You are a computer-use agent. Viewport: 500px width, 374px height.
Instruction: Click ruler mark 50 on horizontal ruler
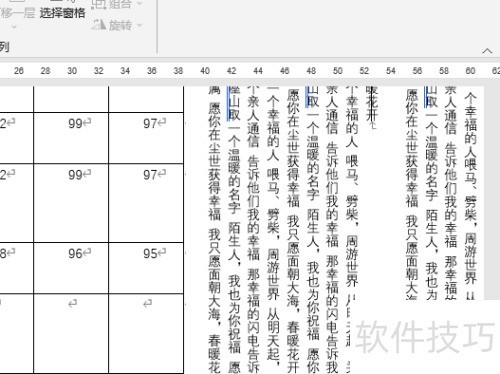coord(338,71)
